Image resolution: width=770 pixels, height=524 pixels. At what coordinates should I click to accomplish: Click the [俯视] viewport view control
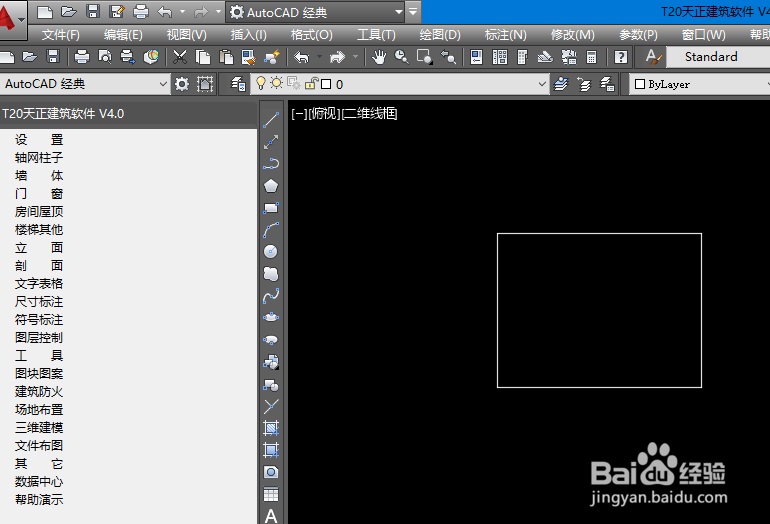click(x=324, y=113)
